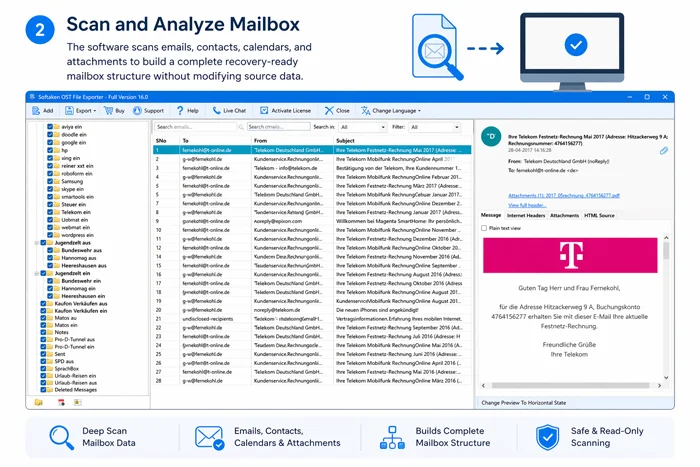Collapse the 'Jugendzeit ein' tree node

[37, 273]
